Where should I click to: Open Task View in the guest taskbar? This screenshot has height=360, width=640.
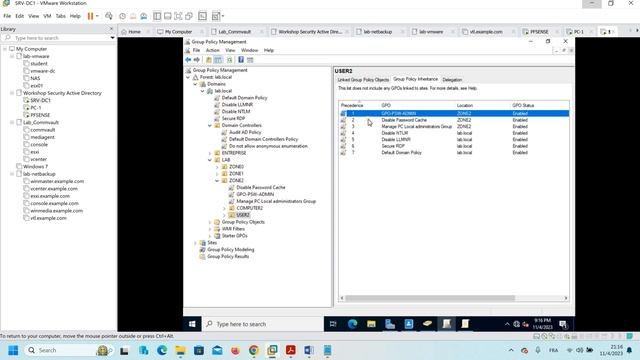(x=333, y=324)
